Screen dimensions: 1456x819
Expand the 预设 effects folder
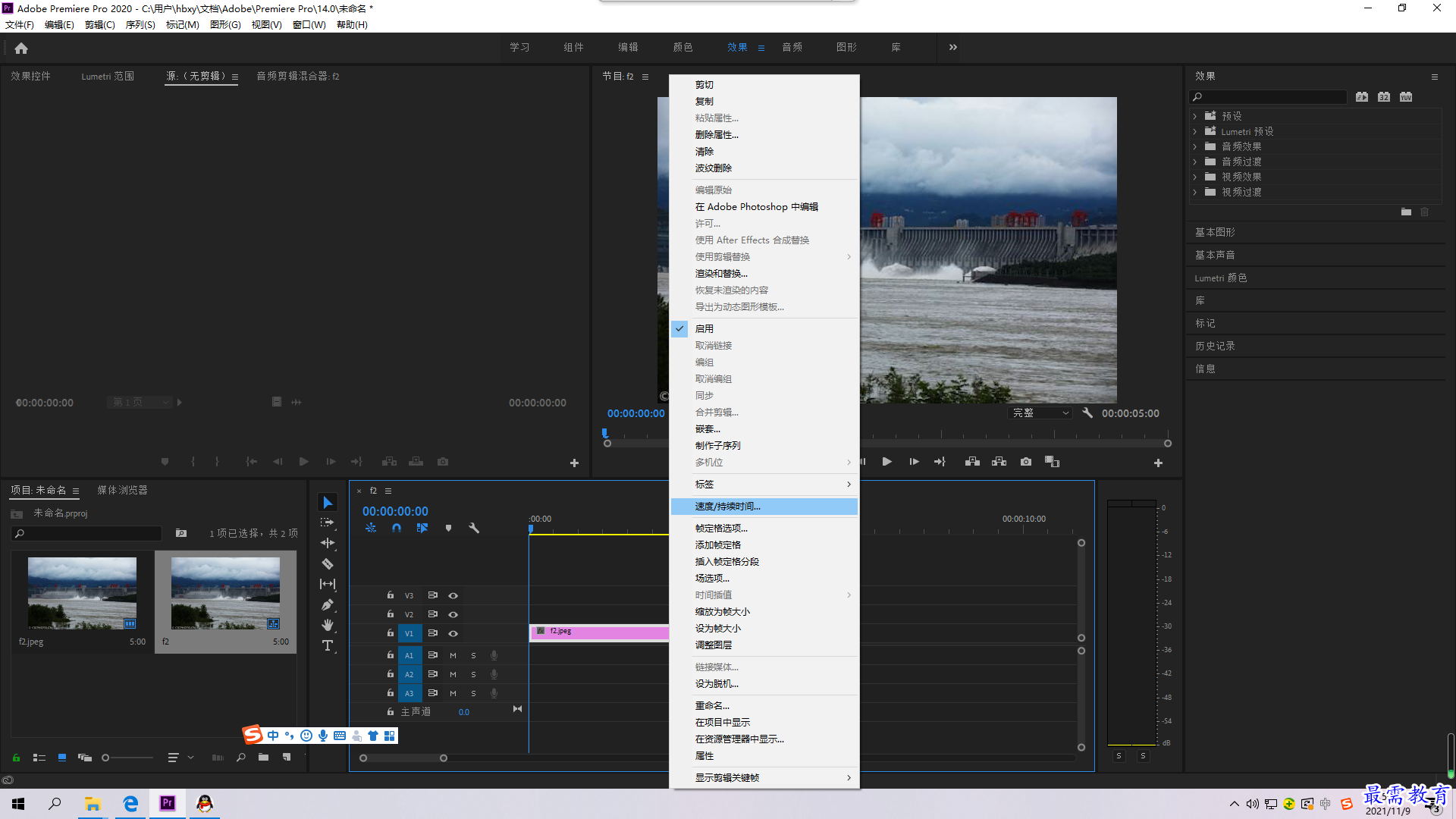tap(1194, 116)
